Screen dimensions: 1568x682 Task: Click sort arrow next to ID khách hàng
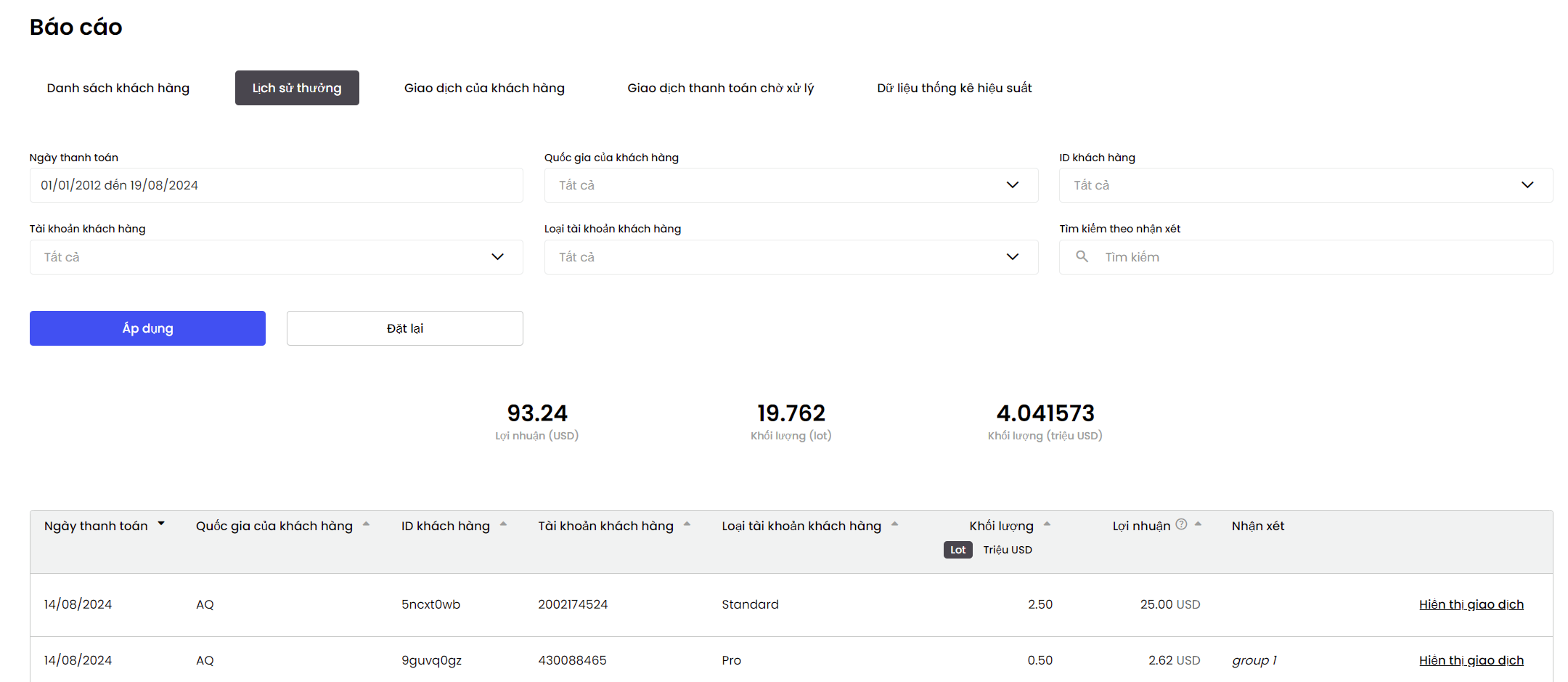click(503, 524)
